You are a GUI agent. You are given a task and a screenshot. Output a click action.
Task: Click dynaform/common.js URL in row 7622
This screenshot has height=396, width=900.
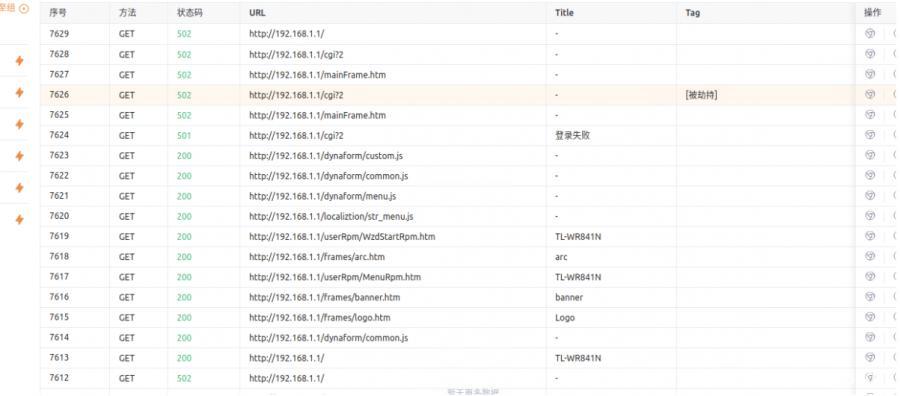pos(328,176)
